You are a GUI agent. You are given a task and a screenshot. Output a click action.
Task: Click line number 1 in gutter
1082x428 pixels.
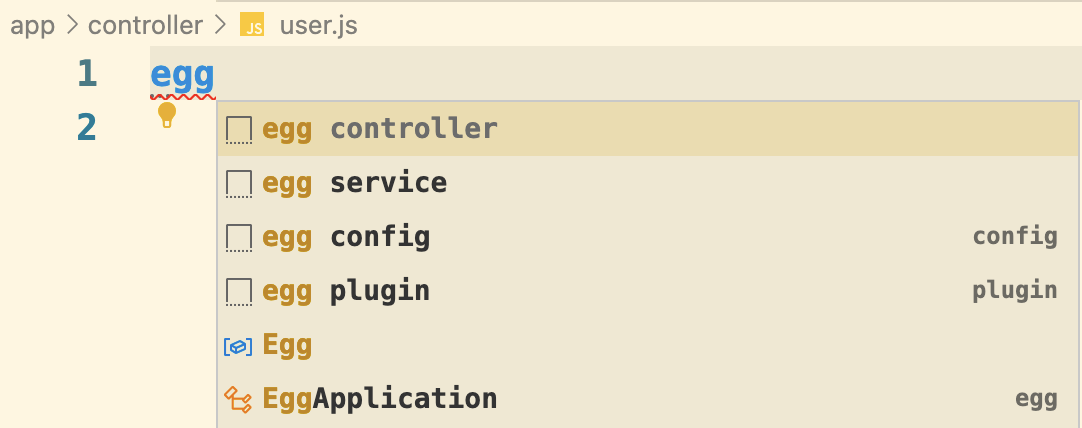pyautogui.click(x=87, y=73)
